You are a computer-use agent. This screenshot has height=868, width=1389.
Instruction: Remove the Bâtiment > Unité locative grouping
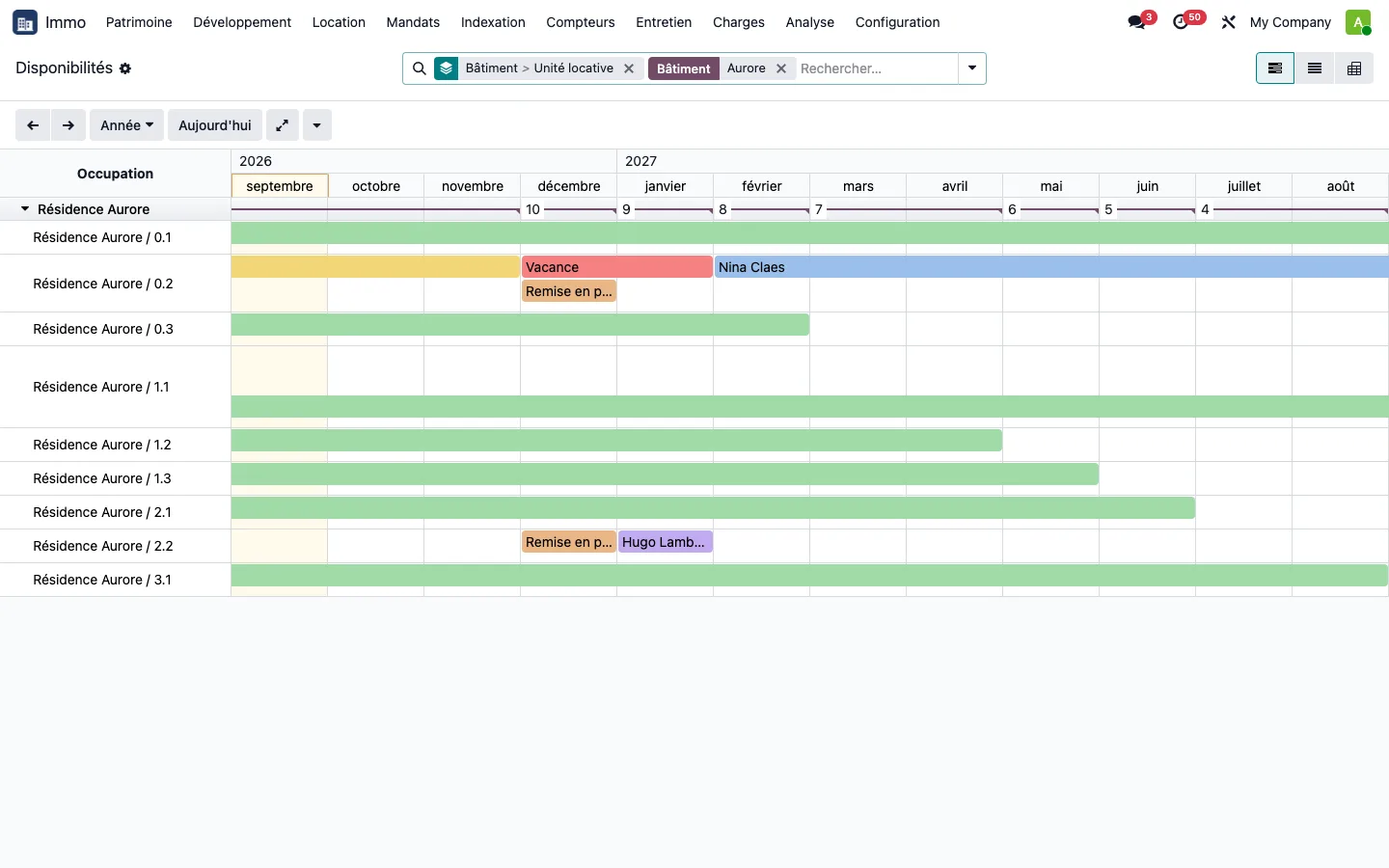629,68
